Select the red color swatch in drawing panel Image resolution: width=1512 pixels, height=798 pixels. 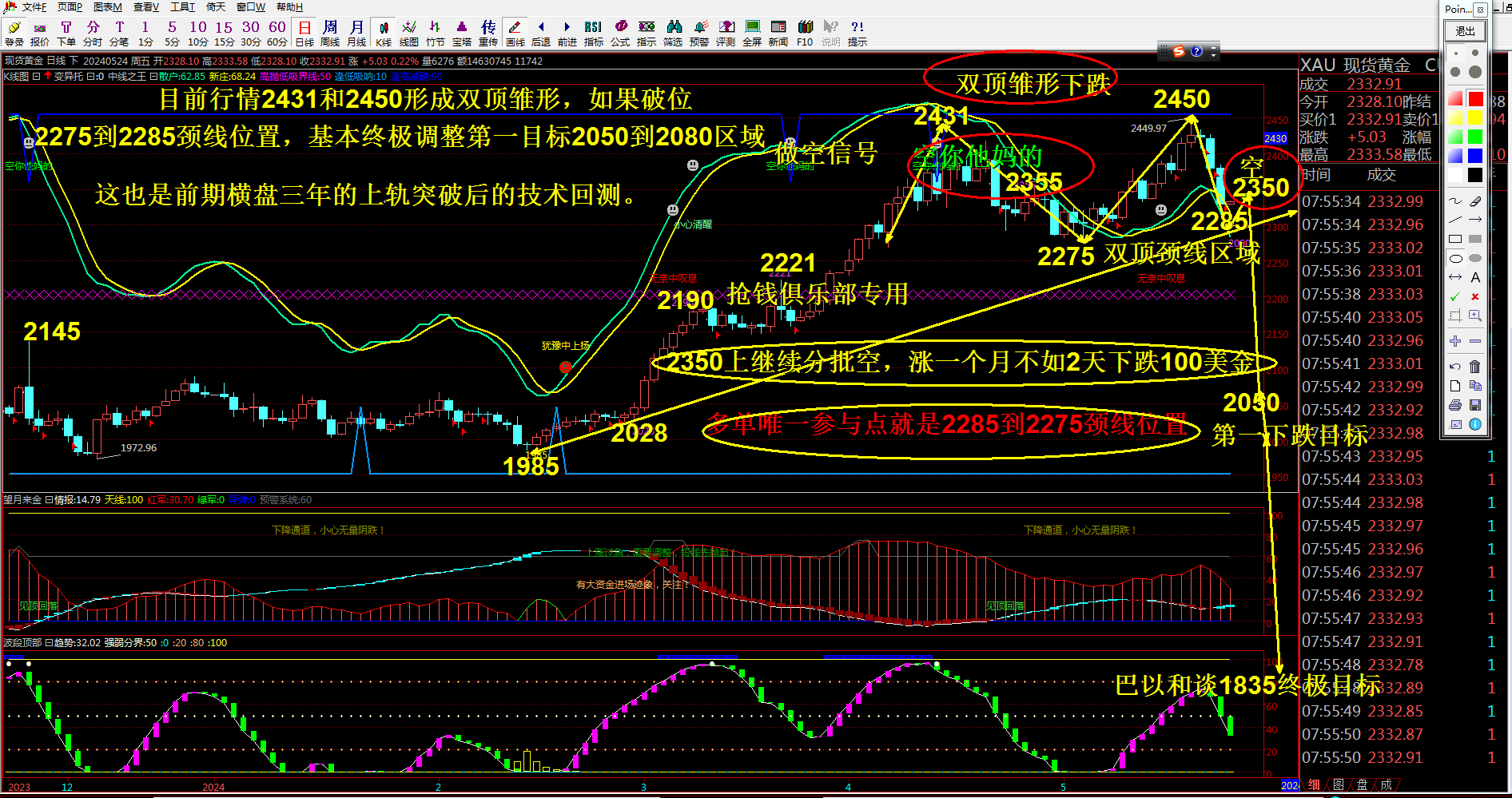coord(1474,97)
